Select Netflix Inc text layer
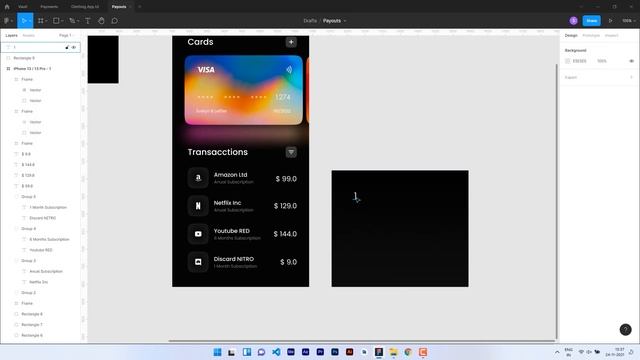Viewport: 640px width, 360px height. point(38,282)
